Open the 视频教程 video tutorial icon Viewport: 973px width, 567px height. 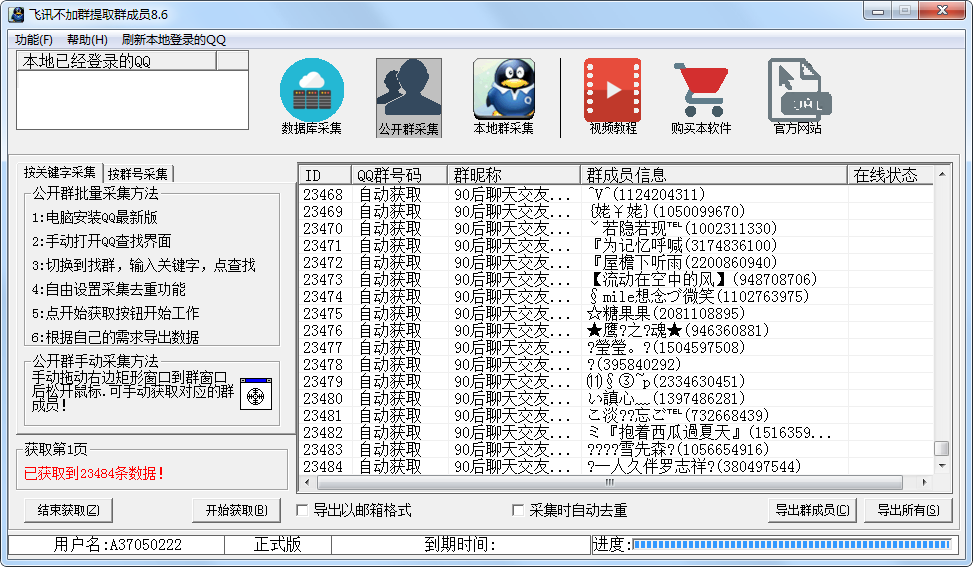click(x=612, y=90)
